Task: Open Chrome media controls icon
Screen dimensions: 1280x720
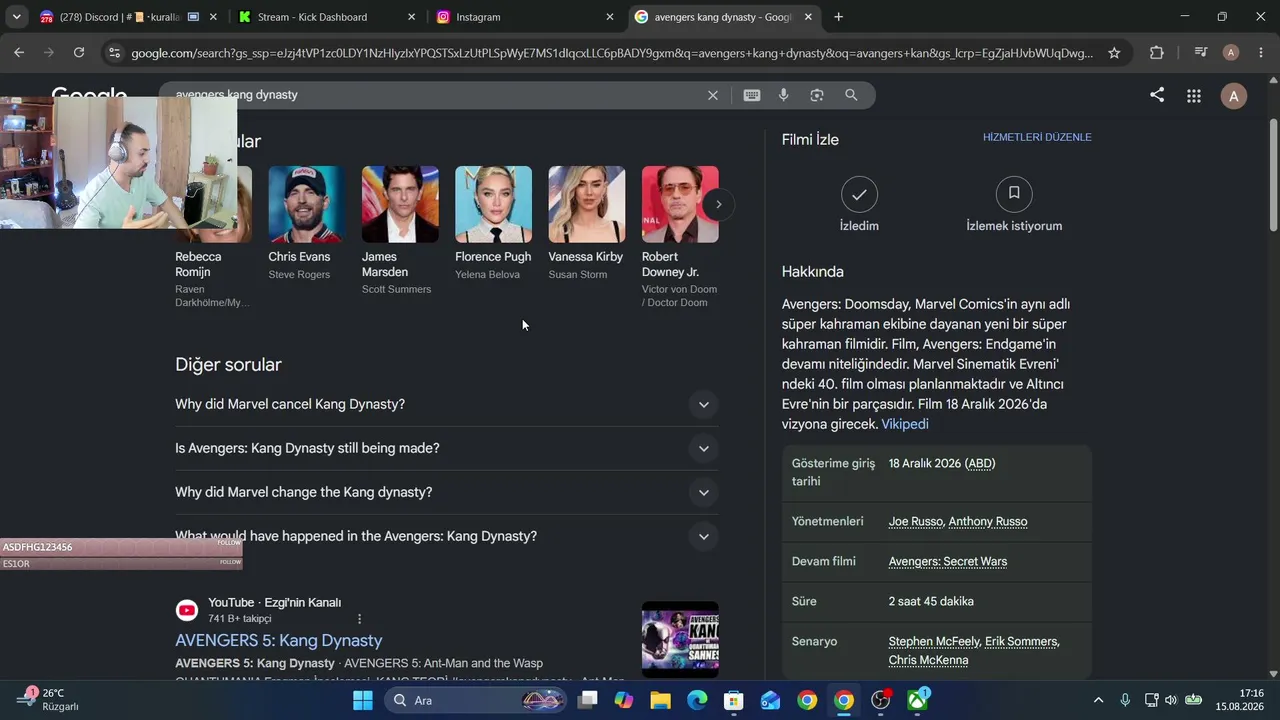Action: click(x=1201, y=53)
